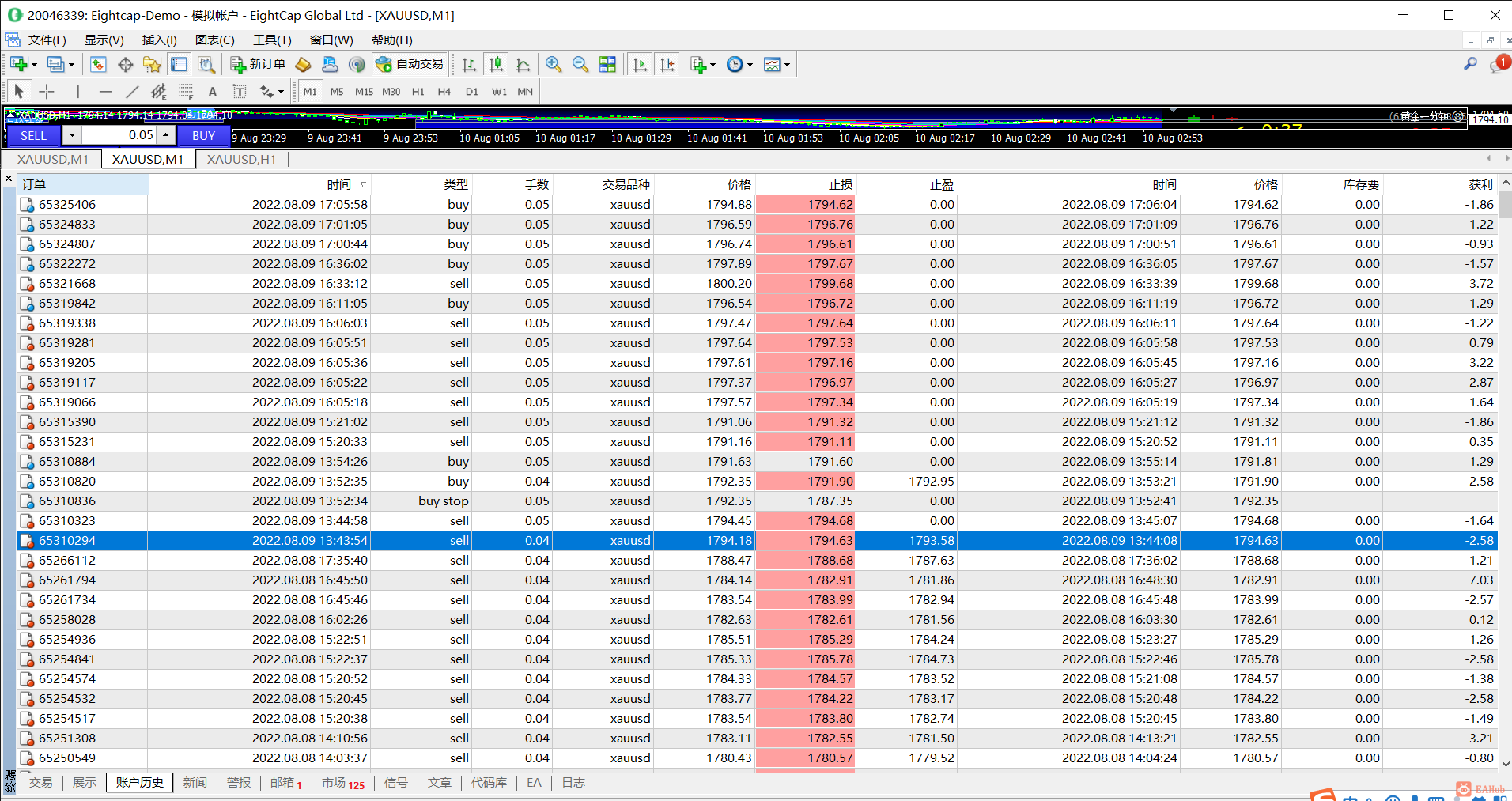Switch to the XAUUSD,H1 chart tab

pos(241,159)
